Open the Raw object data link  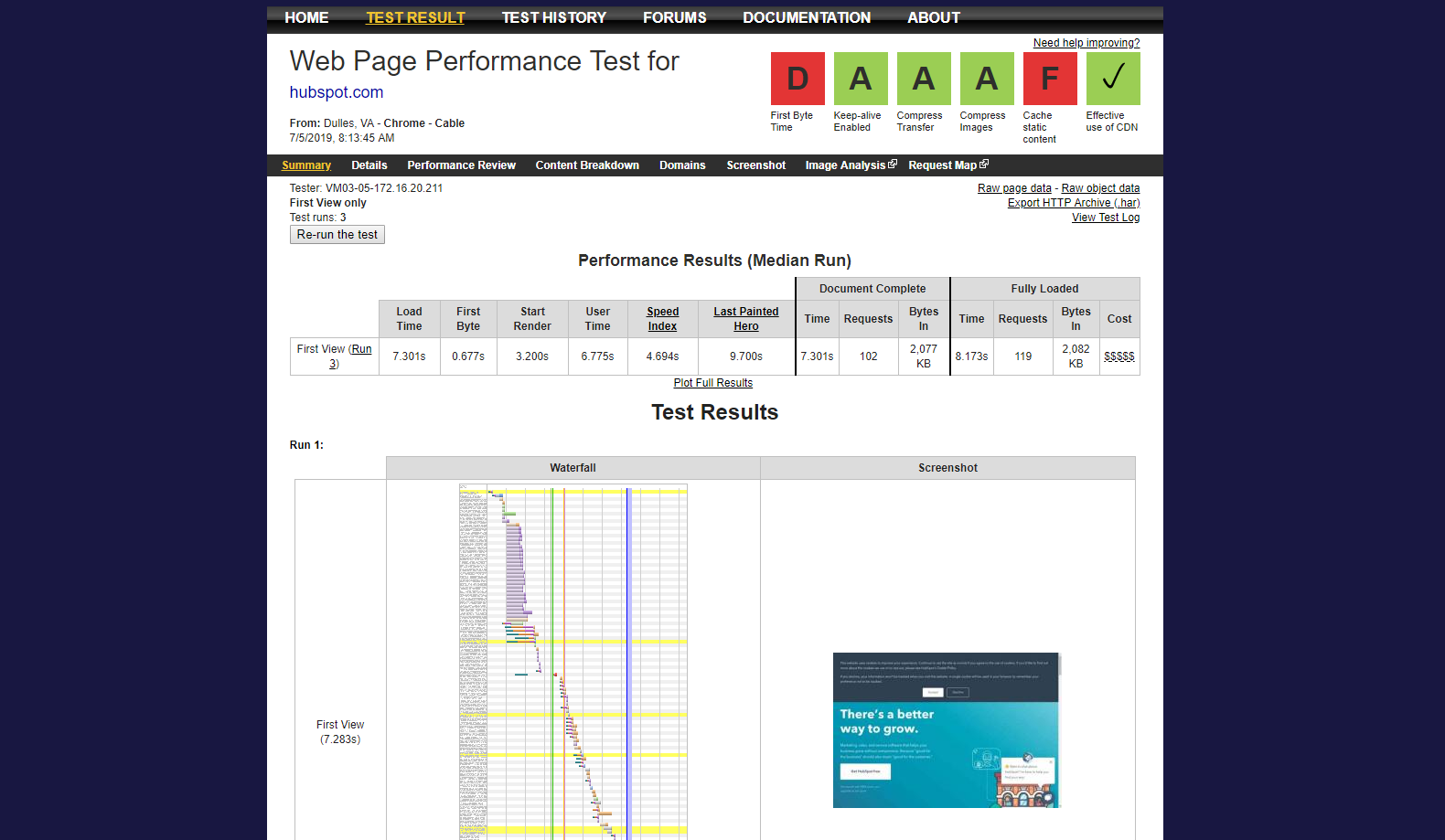point(1100,188)
